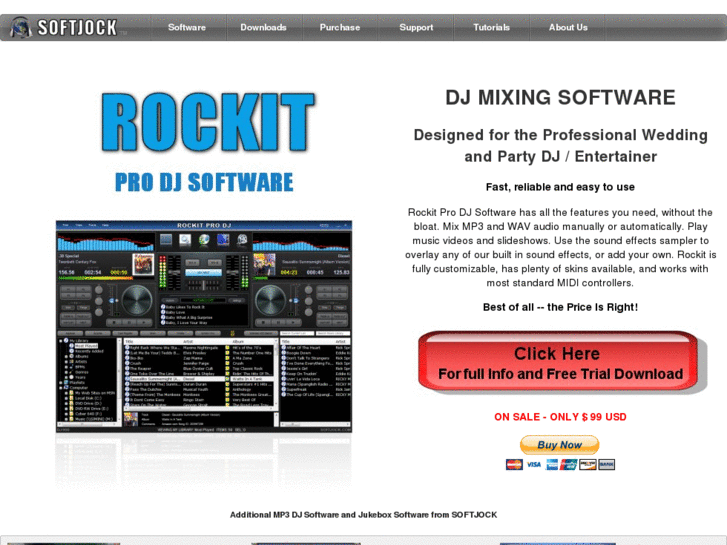This screenshot has height=545, width=727.
Task: Click the DJ MIXING SOFTWARE heading
Action: [x=560, y=97]
